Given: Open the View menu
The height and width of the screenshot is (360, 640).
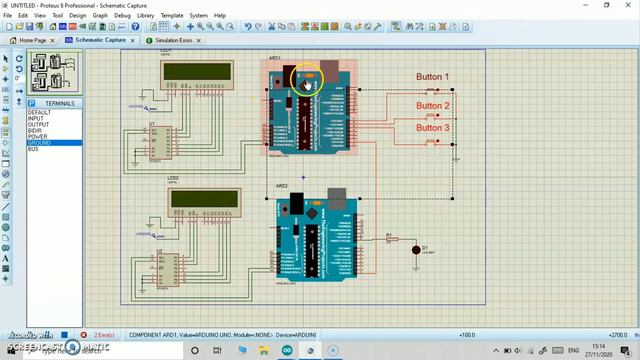Looking at the screenshot, I should coord(40,16).
